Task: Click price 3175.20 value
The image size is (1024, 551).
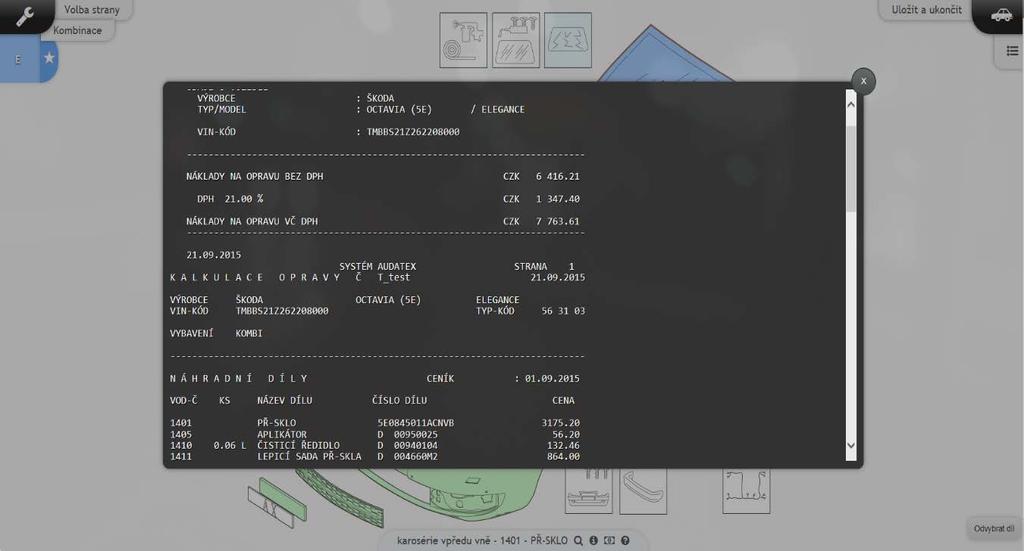Action: (x=560, y=423)
